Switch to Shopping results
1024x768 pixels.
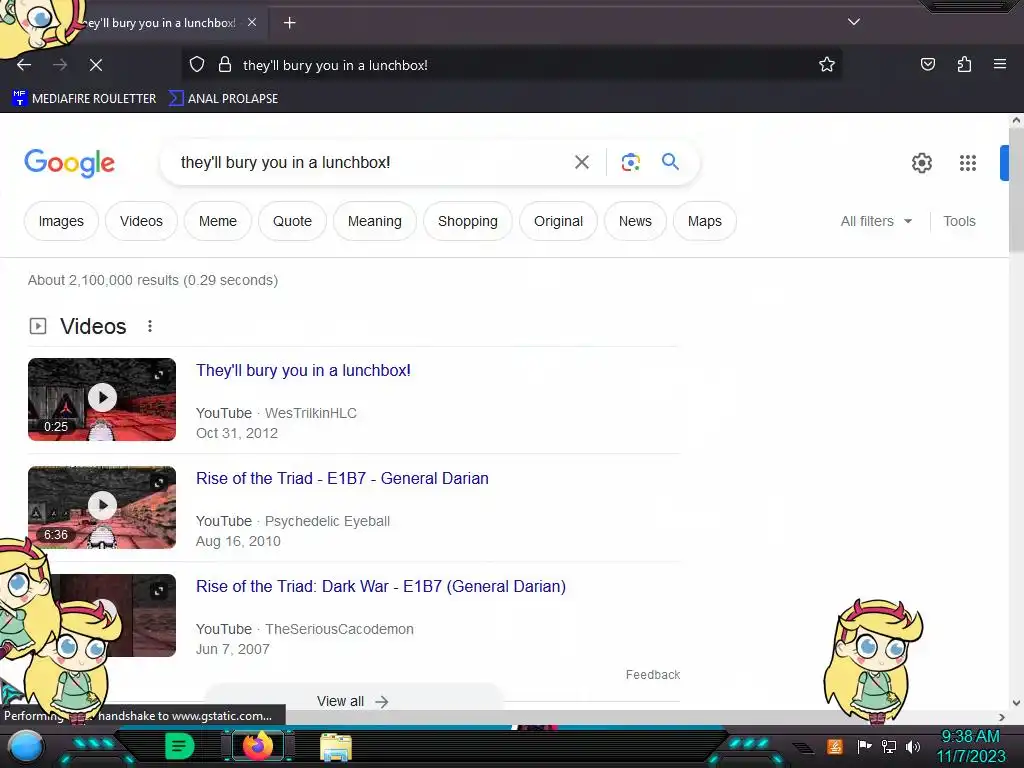[x=468, y=221]
